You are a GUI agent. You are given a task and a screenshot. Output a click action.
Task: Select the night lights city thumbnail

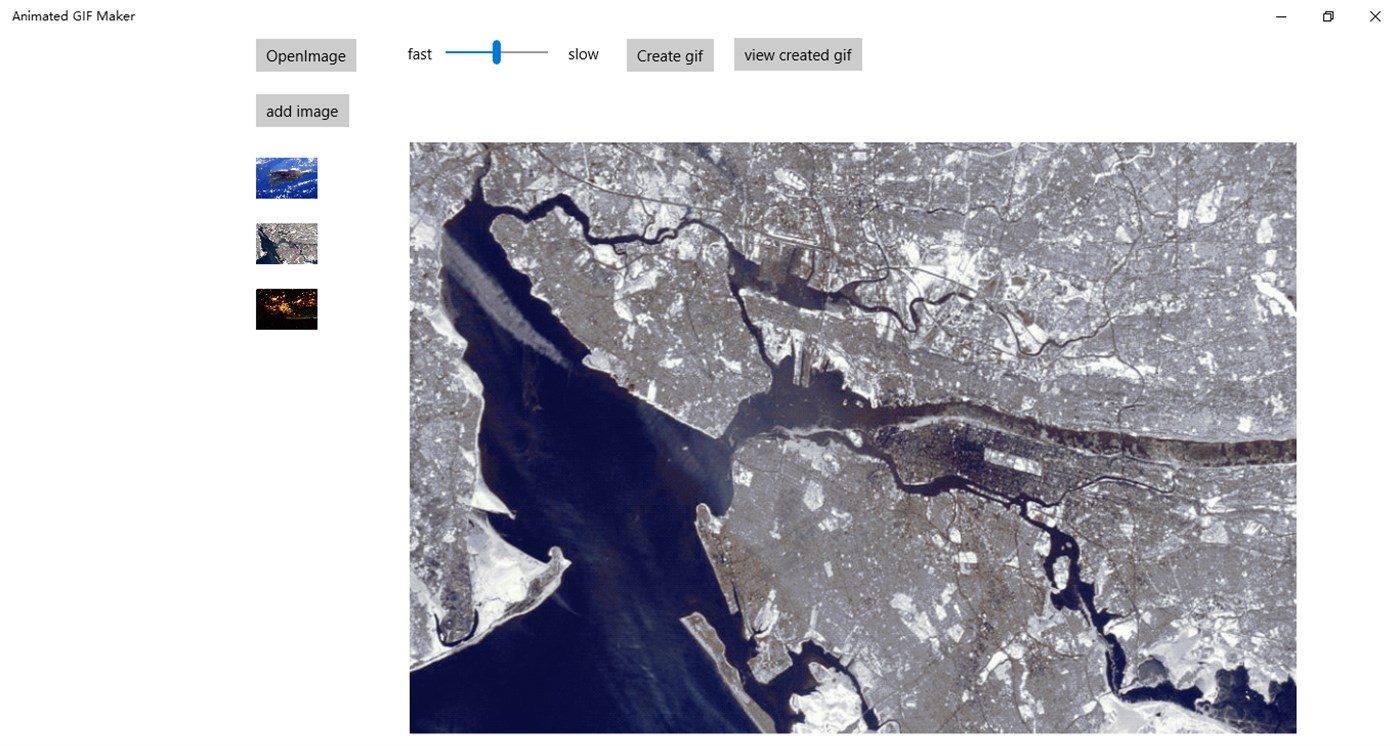[x=286, y=309]
